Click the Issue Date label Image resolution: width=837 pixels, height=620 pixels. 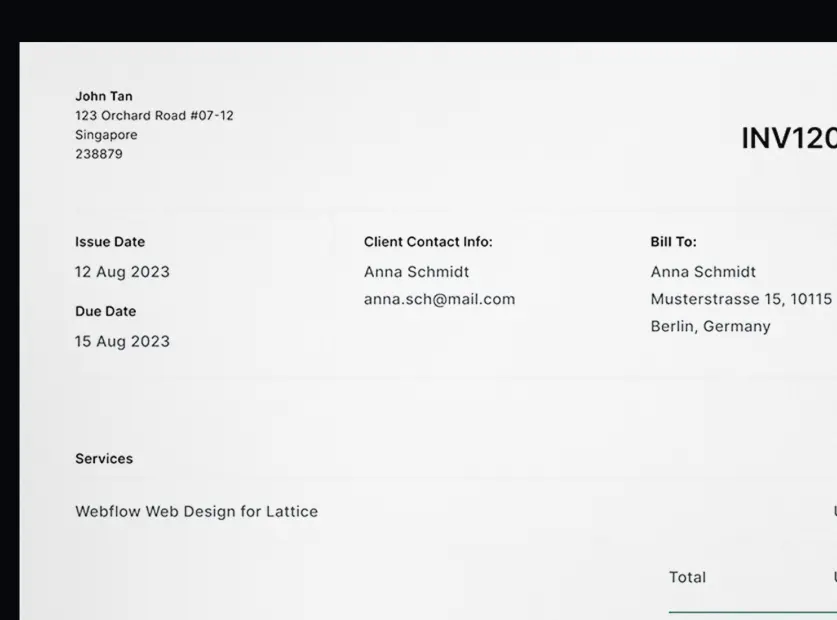[x=109, y=241]
